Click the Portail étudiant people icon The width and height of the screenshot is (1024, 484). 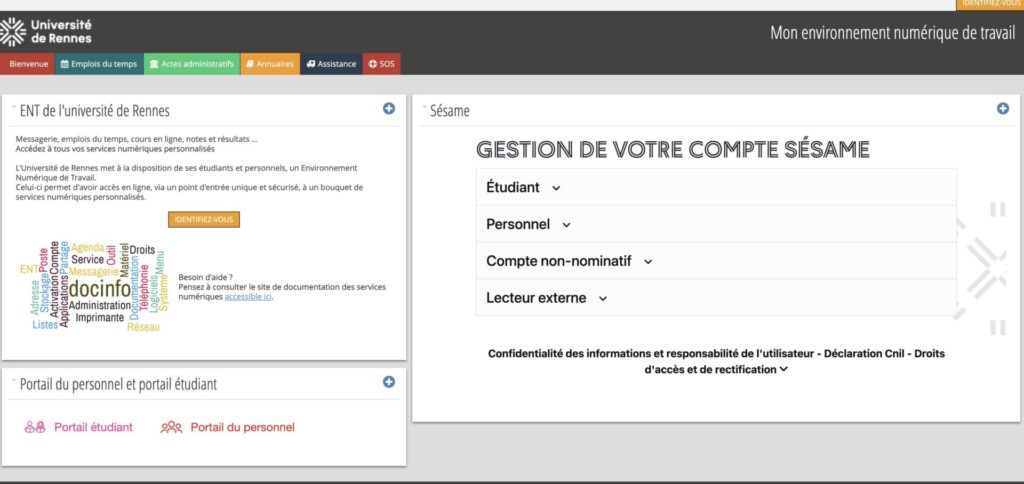click(x=35, y=427)
